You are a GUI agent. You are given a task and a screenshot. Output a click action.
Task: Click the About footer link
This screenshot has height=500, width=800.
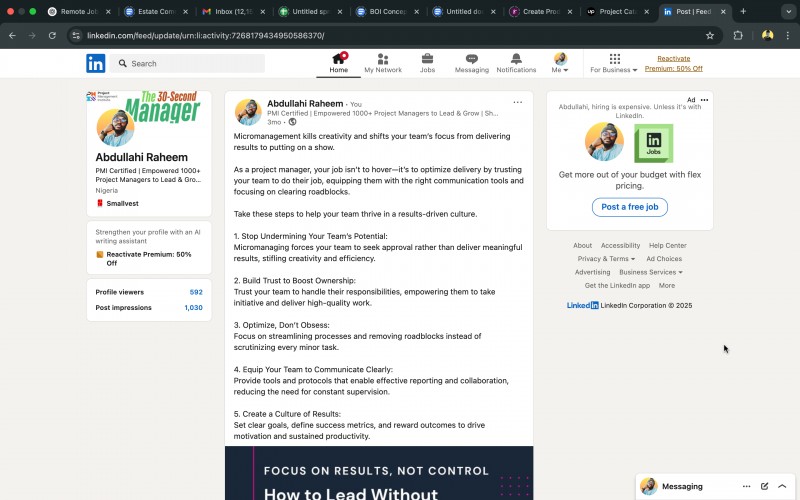click(x=582, y=245)
